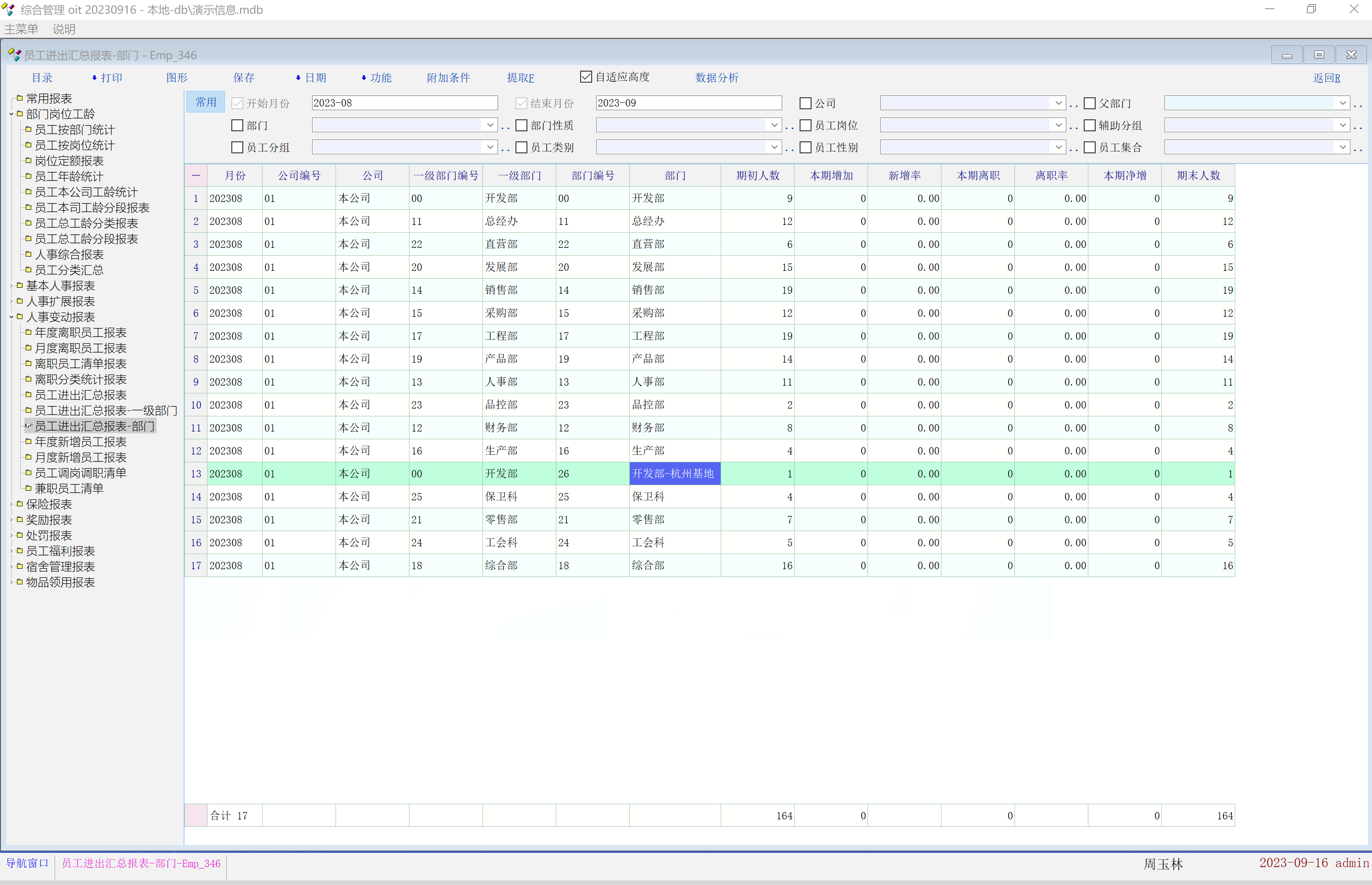Check the 员工性别 filter checkbox
The image size is (1372, 885).
(x=806, y=148)
